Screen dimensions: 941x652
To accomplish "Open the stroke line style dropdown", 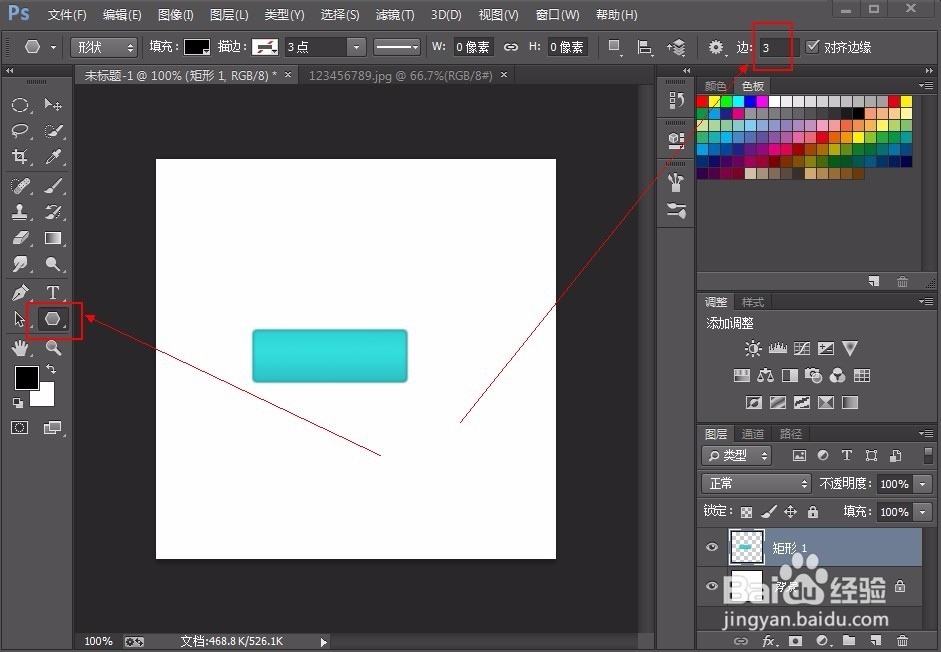I will 397,47.
